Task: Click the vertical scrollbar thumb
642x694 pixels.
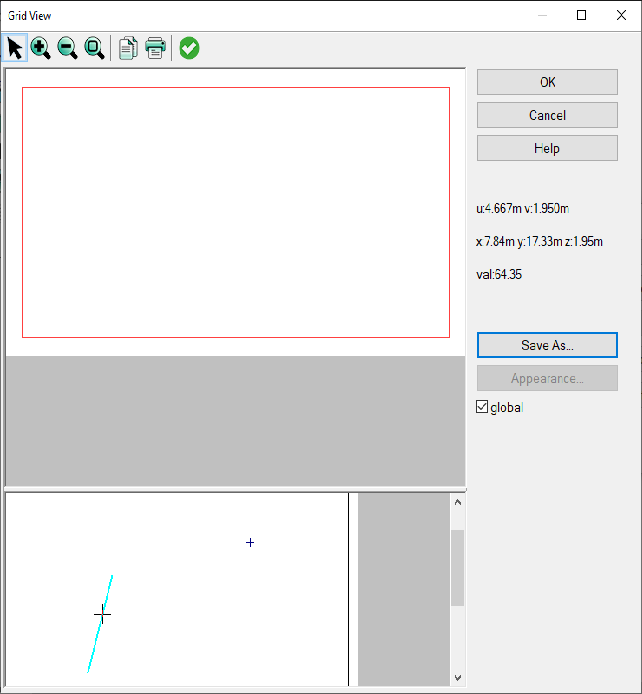Action: 457,568
